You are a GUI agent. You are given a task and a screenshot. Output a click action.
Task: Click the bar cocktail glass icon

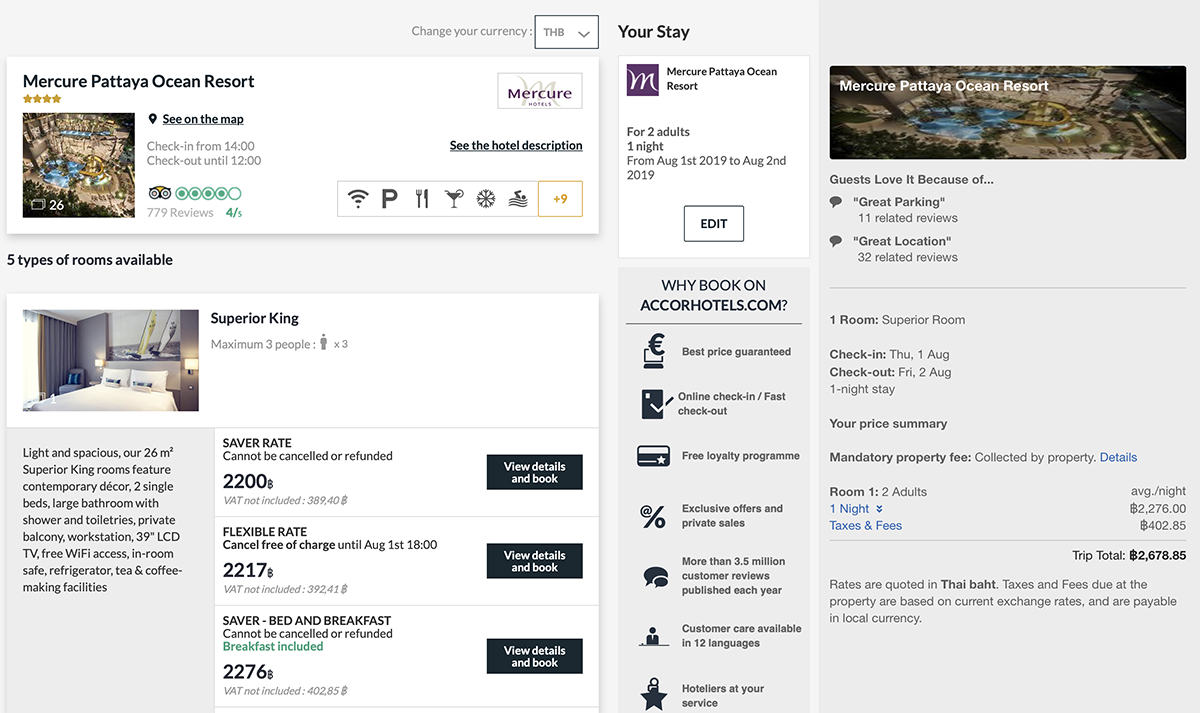(455, 198)
